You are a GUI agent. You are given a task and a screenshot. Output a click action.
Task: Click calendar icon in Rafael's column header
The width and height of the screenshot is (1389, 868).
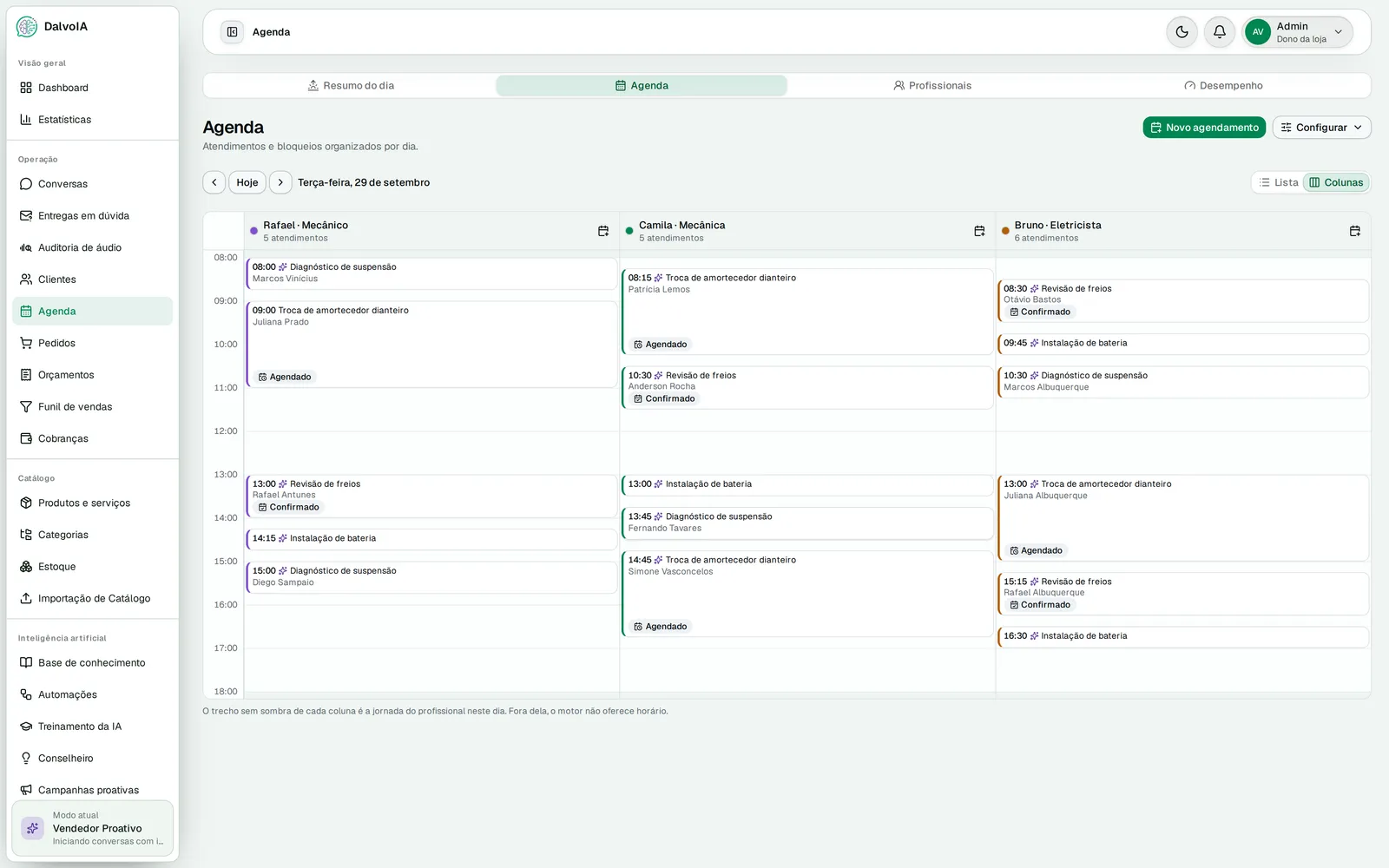click(603, 231)
